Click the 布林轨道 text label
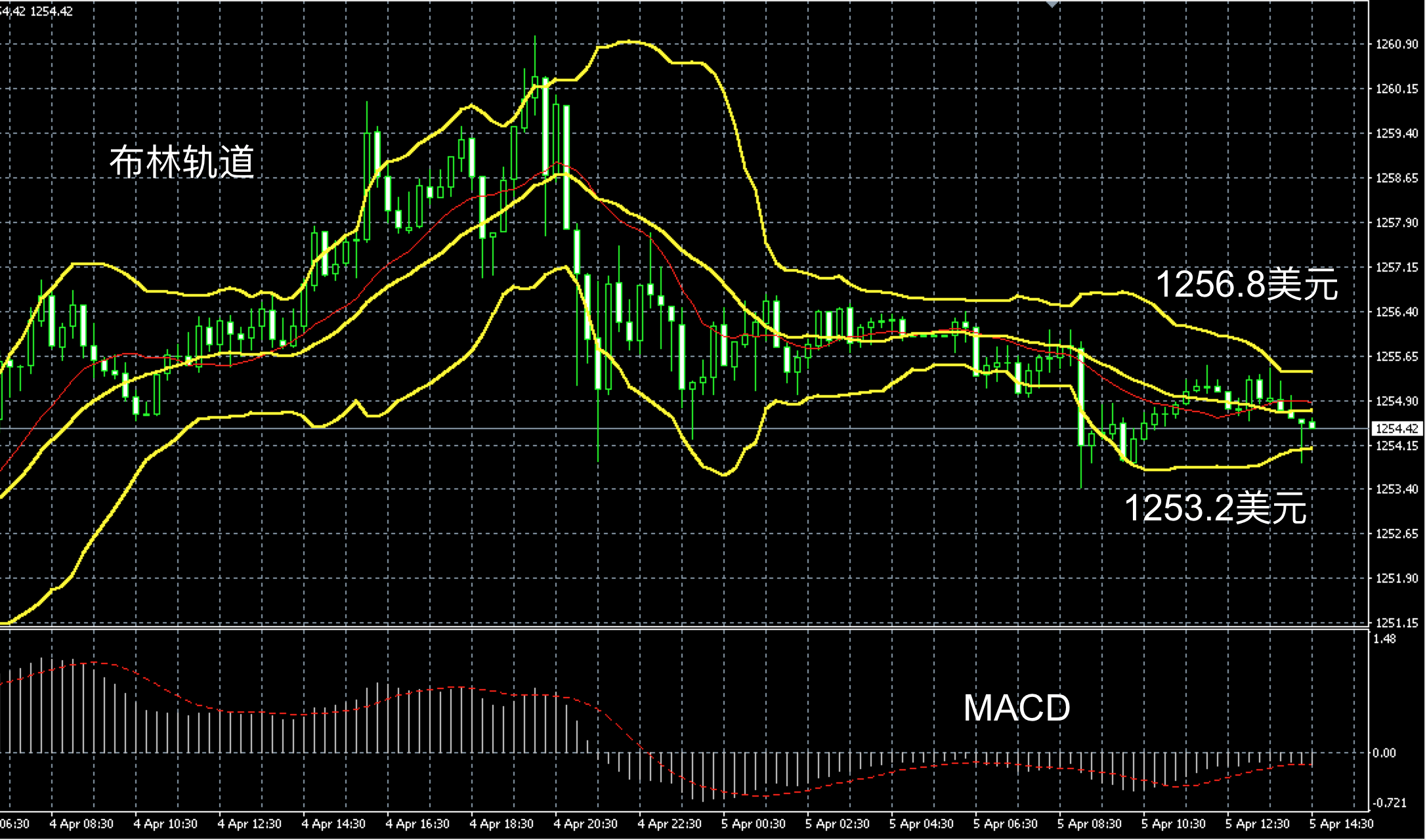 click(x=182, y=162)
